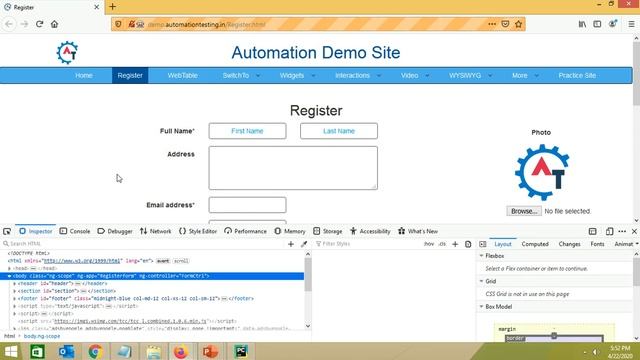Image resolution: width=640 pixels, height=360 pixels.
Task: Add new node with plus icon in Inspector
Action: 291,244
